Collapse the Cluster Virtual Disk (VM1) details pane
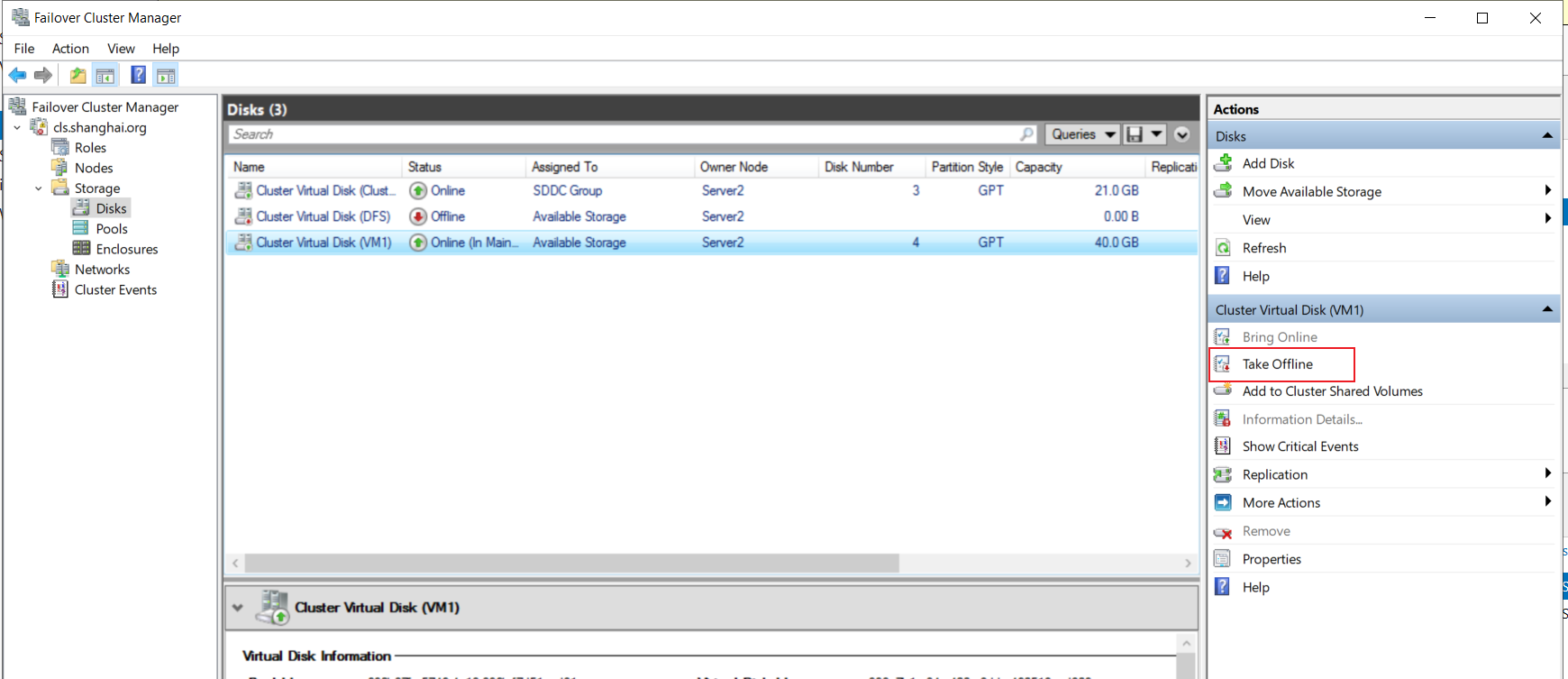1568x679 pixels. coord(238,608)
